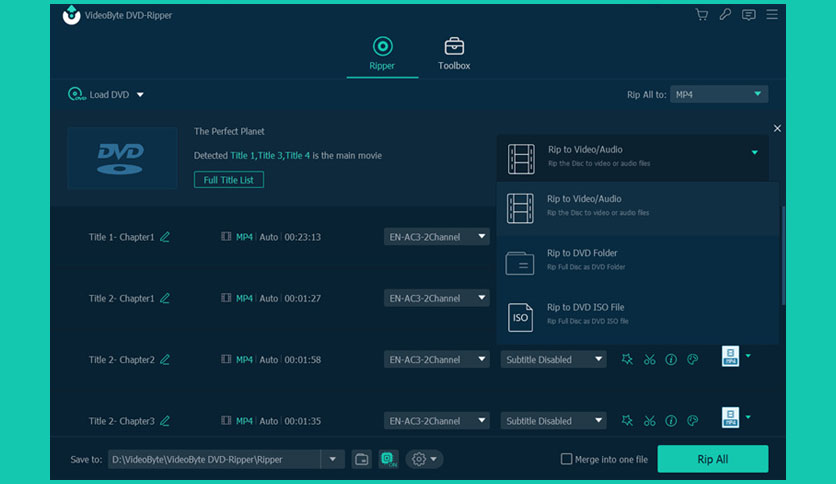836x484 pixels.
Task: Click the Load DVD button
Action: point(99,94)
